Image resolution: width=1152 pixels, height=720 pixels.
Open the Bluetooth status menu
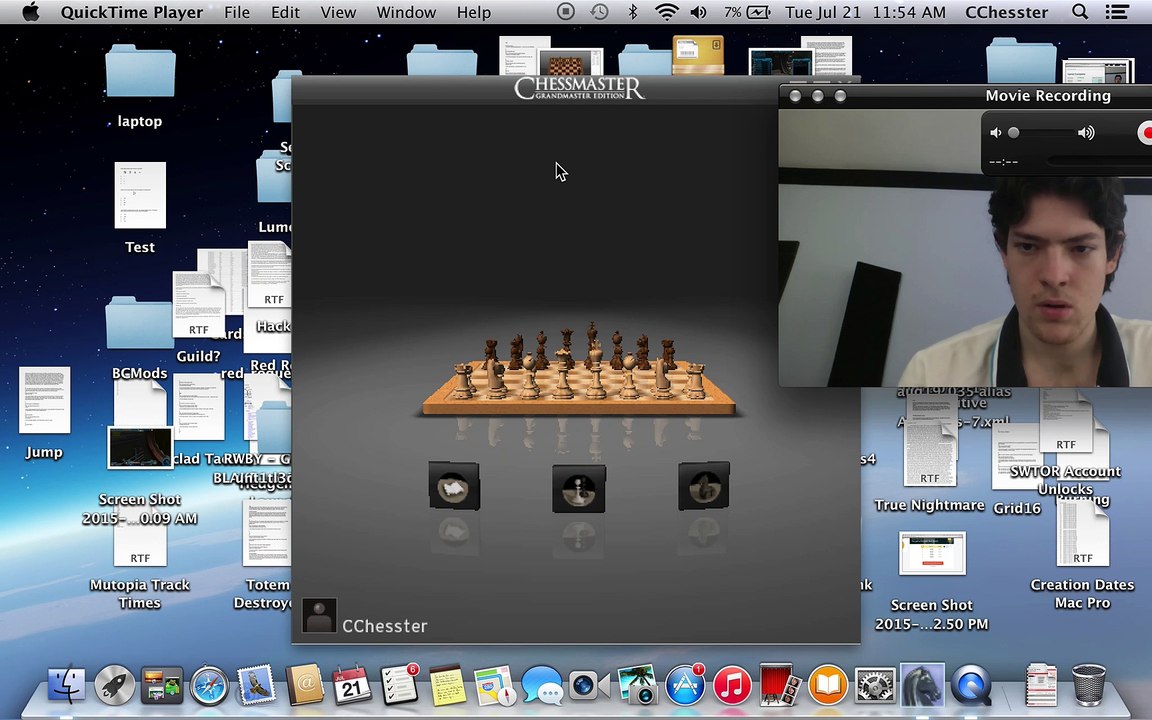[633, 12]
